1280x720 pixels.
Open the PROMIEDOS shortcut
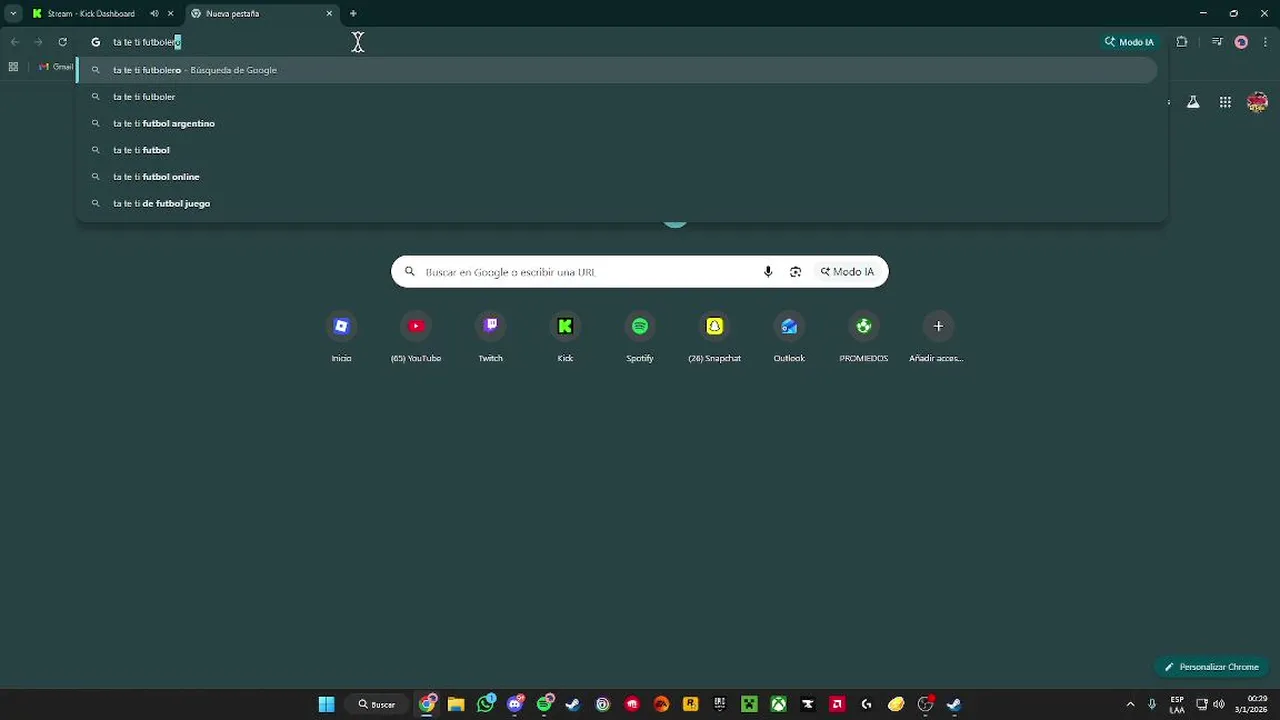(863, 336)
